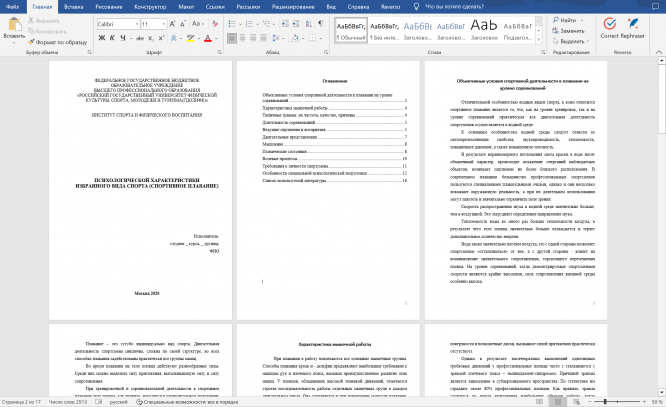Toggle align left button
This screenshot has width=666, height=407.
click(232, 38)
